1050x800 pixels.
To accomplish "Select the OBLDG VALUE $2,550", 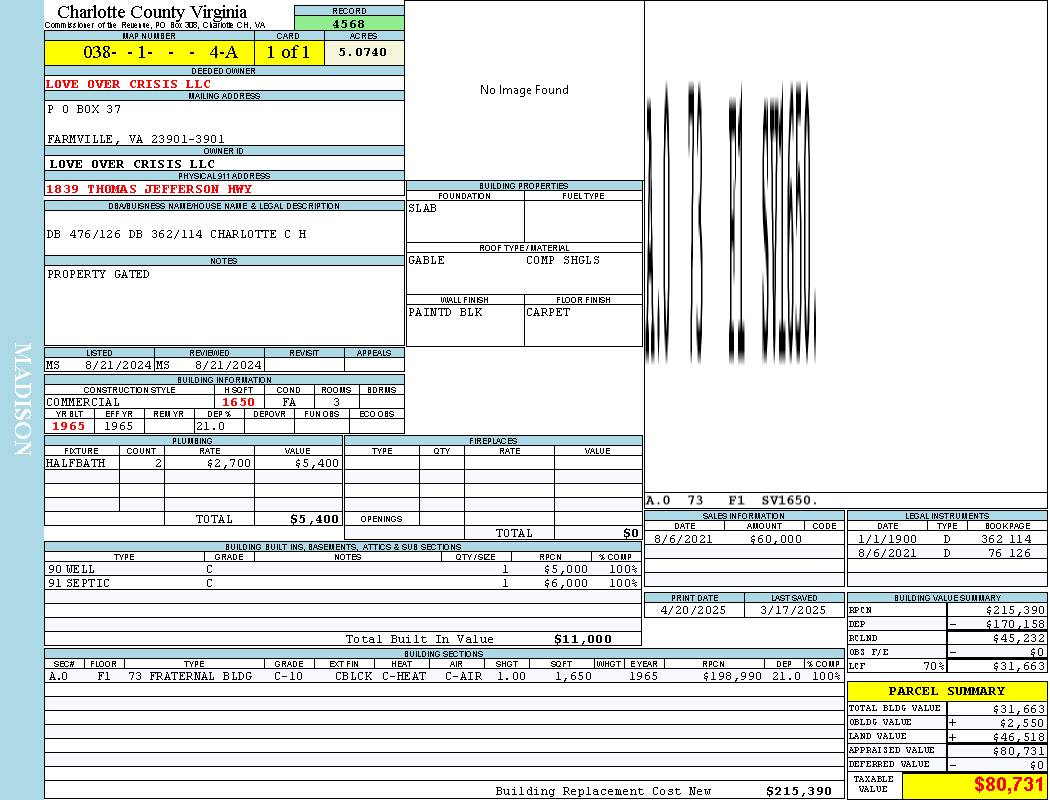I will coord(1022,723).
